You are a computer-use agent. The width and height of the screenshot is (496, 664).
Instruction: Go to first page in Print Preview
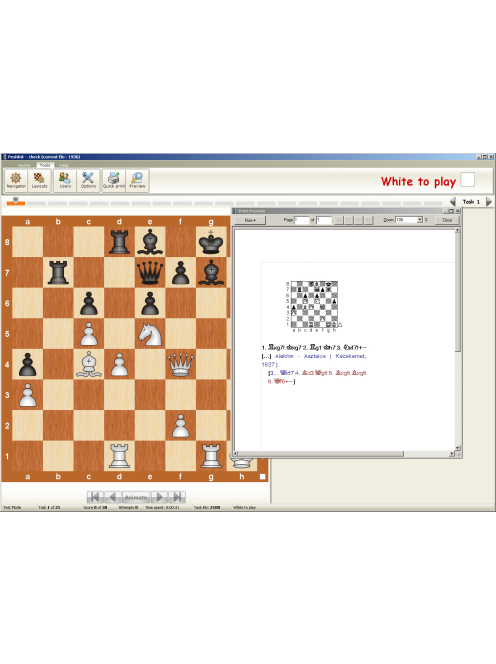[x=338, y=220]
